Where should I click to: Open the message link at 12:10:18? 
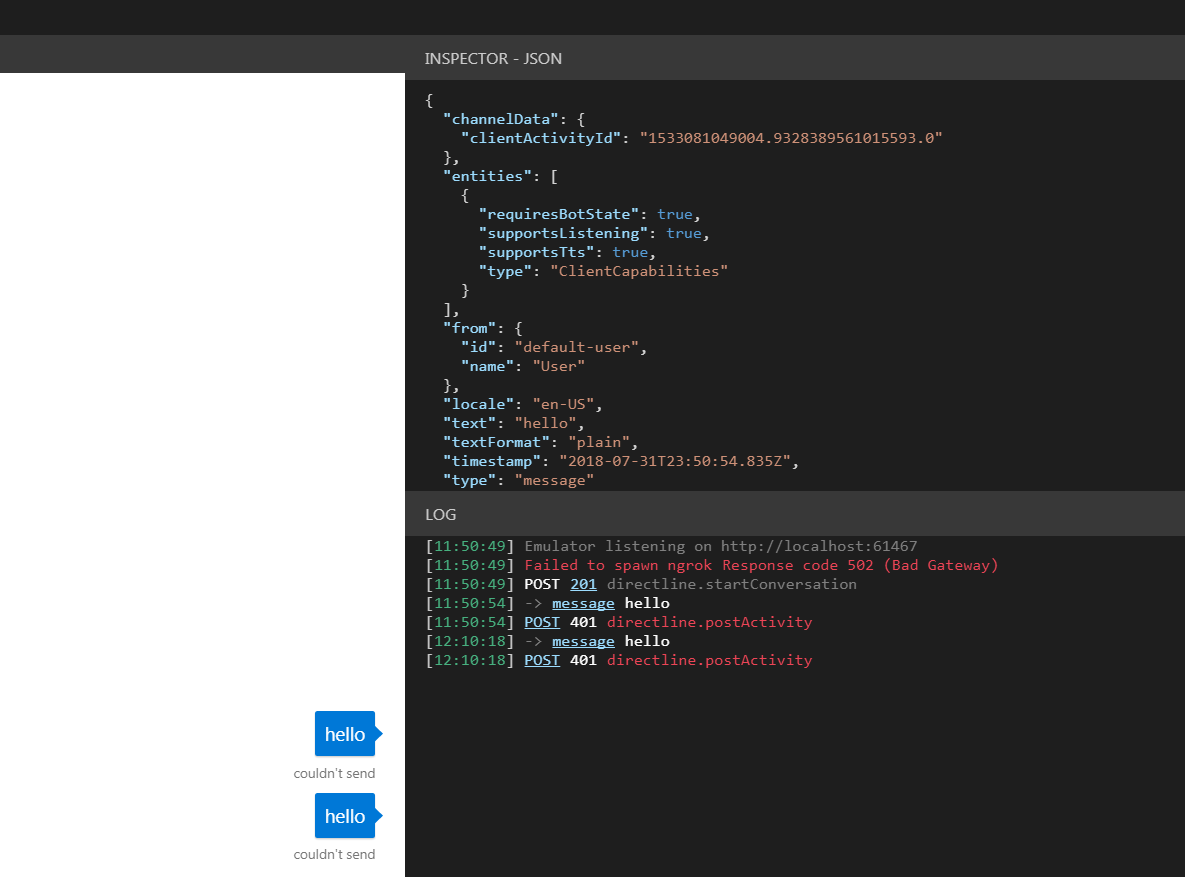583,640
